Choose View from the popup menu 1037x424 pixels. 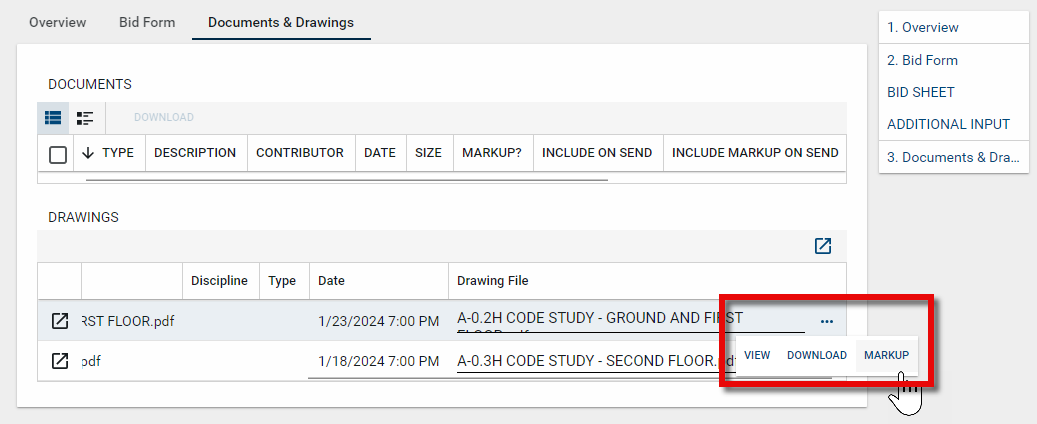(x=757, y=355)
